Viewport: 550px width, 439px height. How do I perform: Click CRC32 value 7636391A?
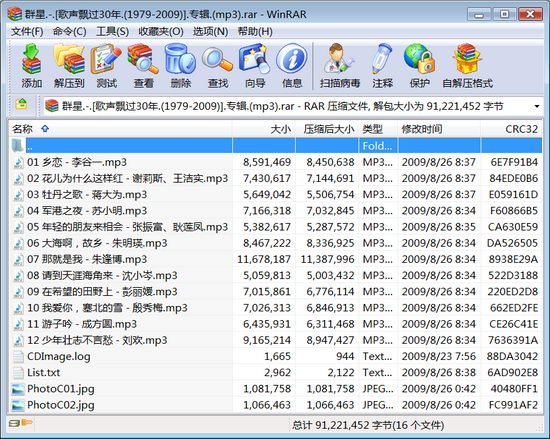point(513,340)
